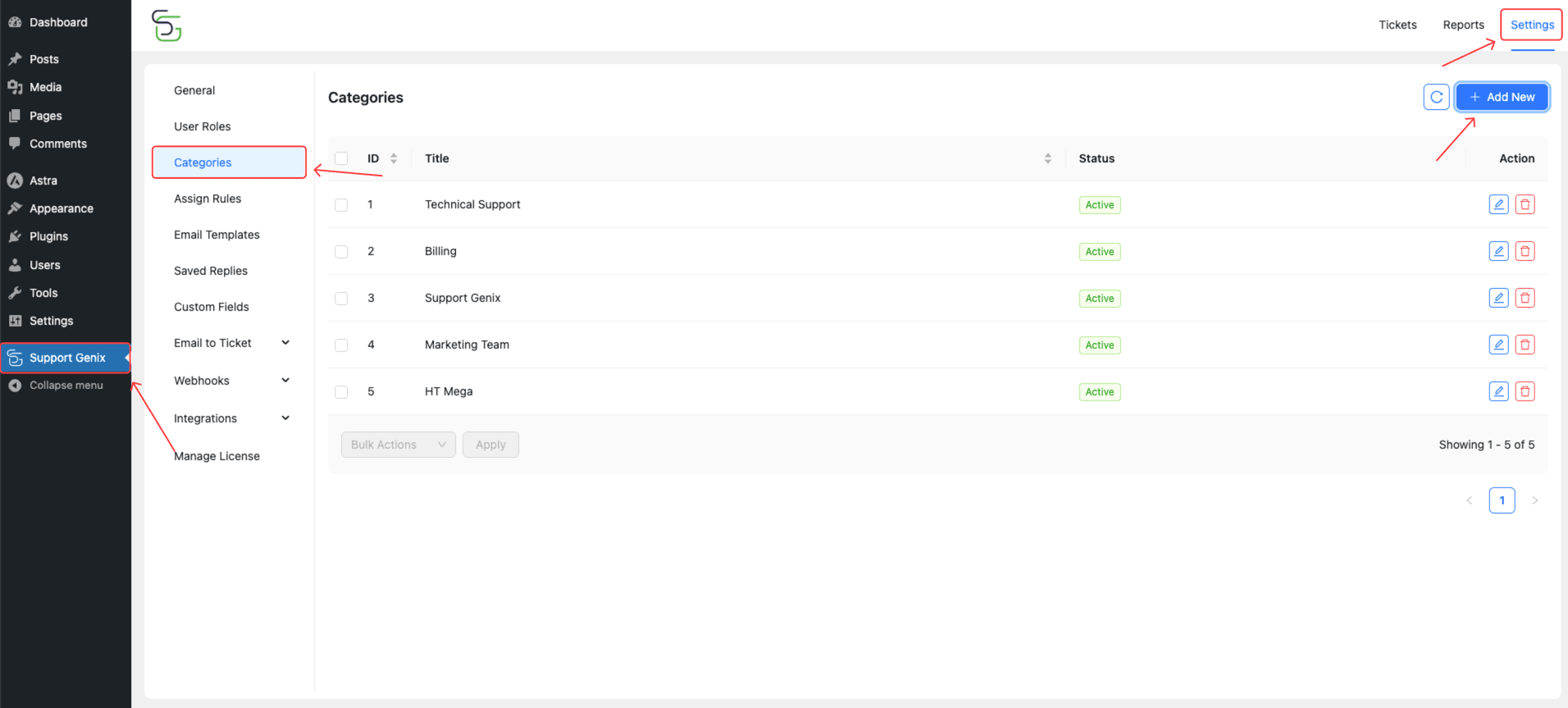Open the Settings tab at top right
The height and width of the screenshot is (708, 1568).
click(1532, 25)
